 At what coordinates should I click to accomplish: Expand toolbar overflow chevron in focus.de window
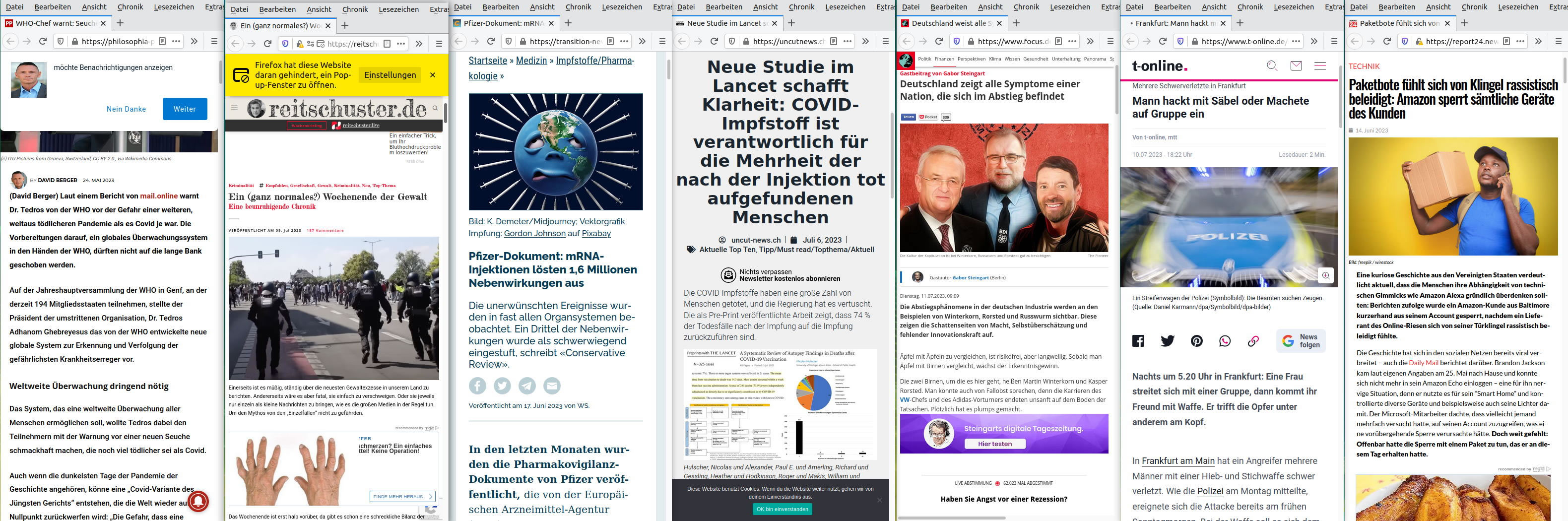click(x=1090, y=41)
